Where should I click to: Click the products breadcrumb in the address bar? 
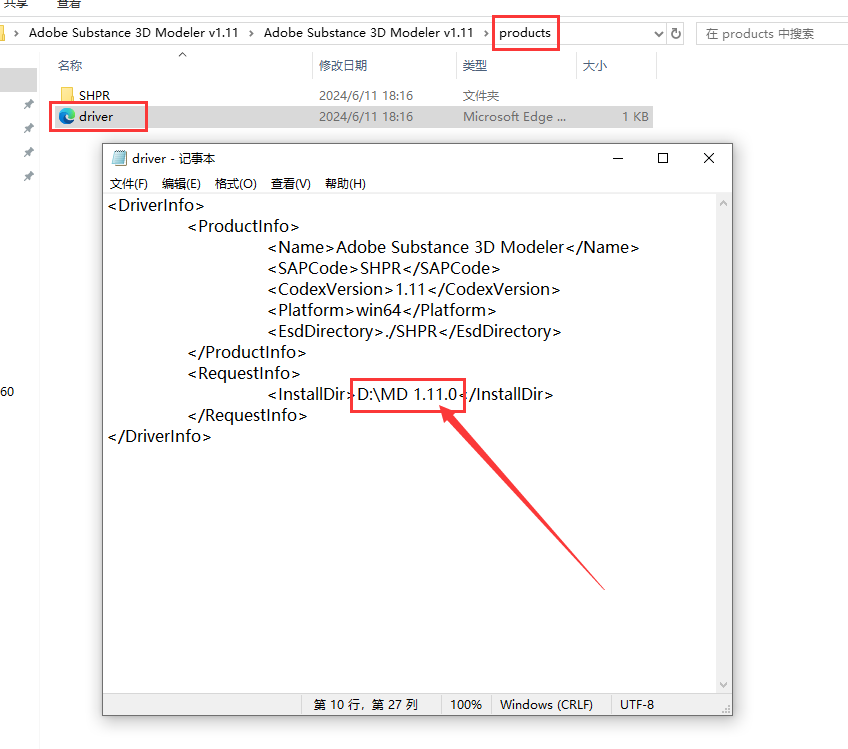pos(525,32)
